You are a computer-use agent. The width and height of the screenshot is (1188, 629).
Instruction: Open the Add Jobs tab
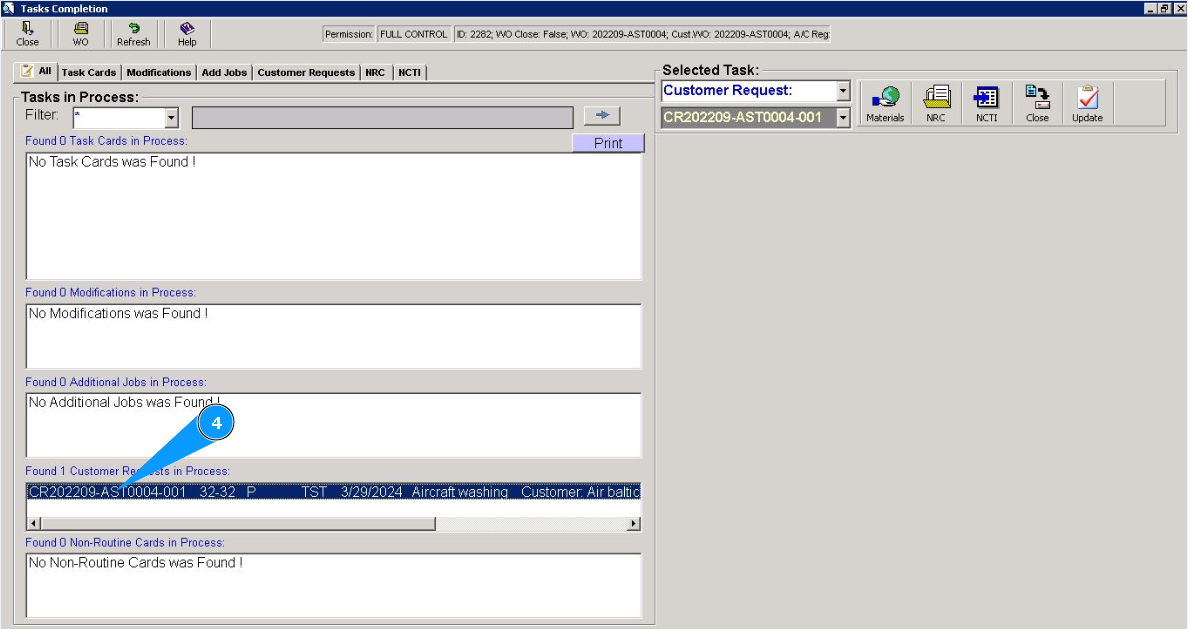pyautogui.click(x=224, y=73)
